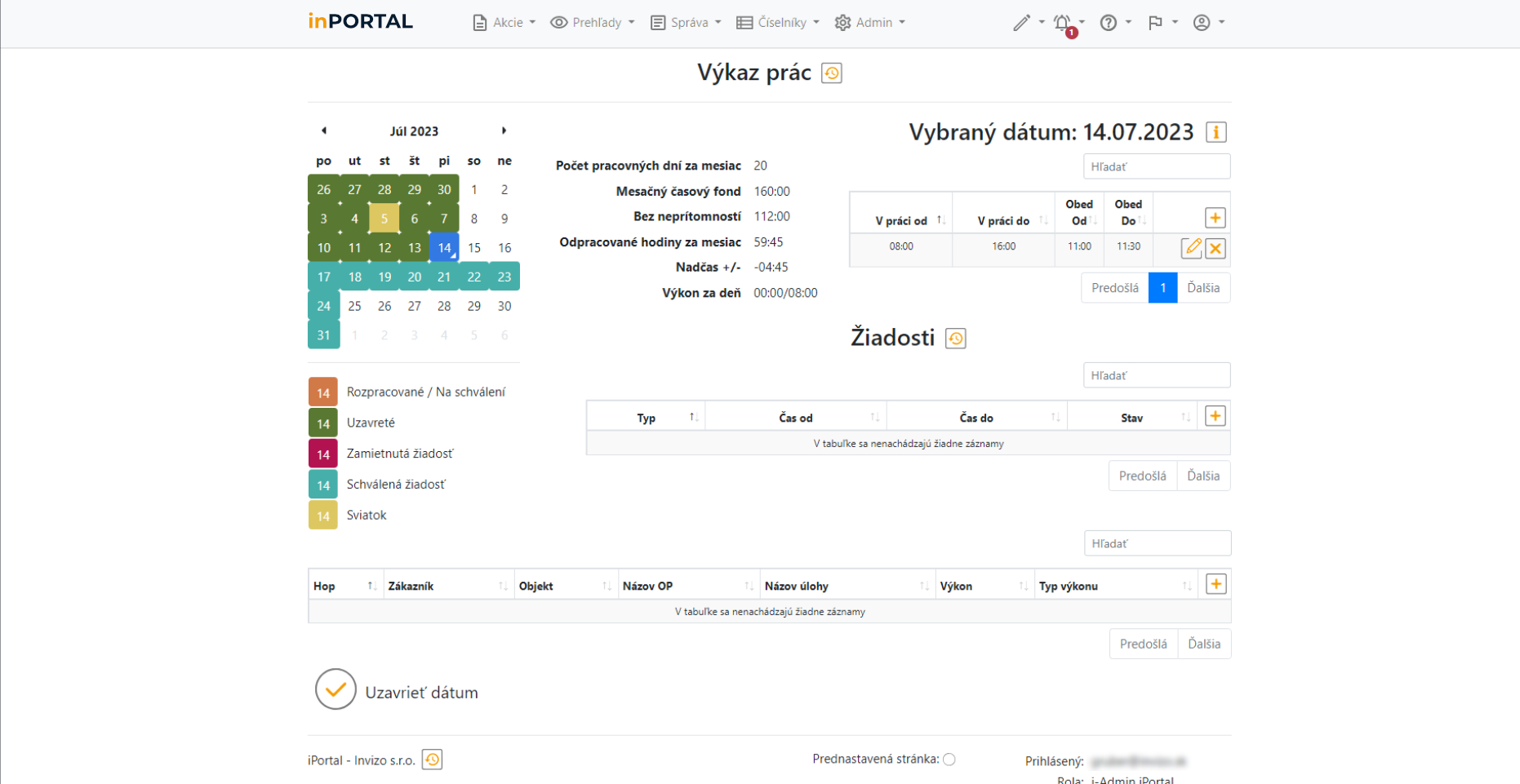Sort work records by Objekt column
Viewport: 1520px width, 784px height.
[x=566, y=586]
